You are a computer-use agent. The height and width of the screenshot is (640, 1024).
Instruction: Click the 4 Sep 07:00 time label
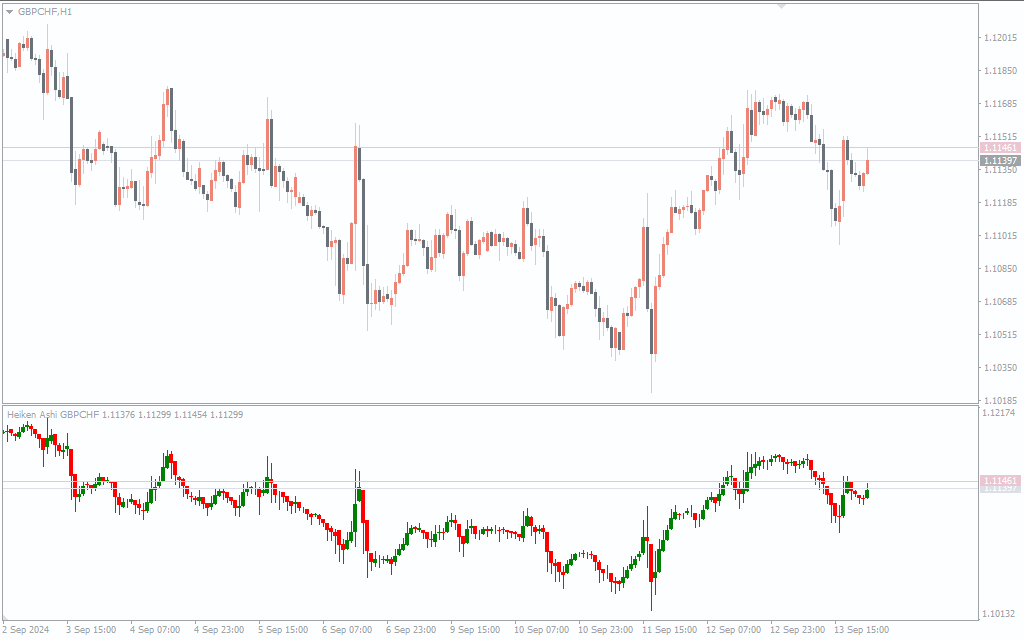coord(155,630)
